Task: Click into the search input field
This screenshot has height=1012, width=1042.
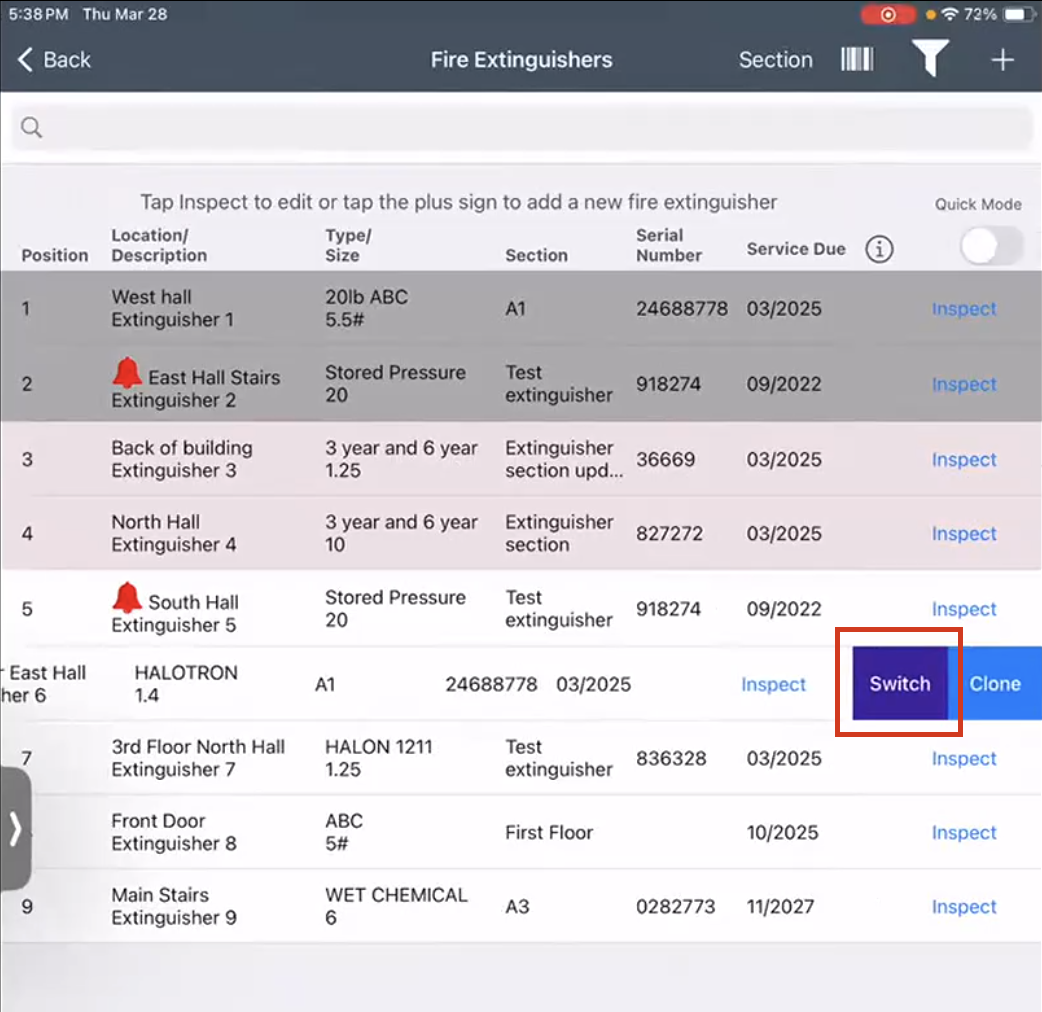Action: point(522,128)
